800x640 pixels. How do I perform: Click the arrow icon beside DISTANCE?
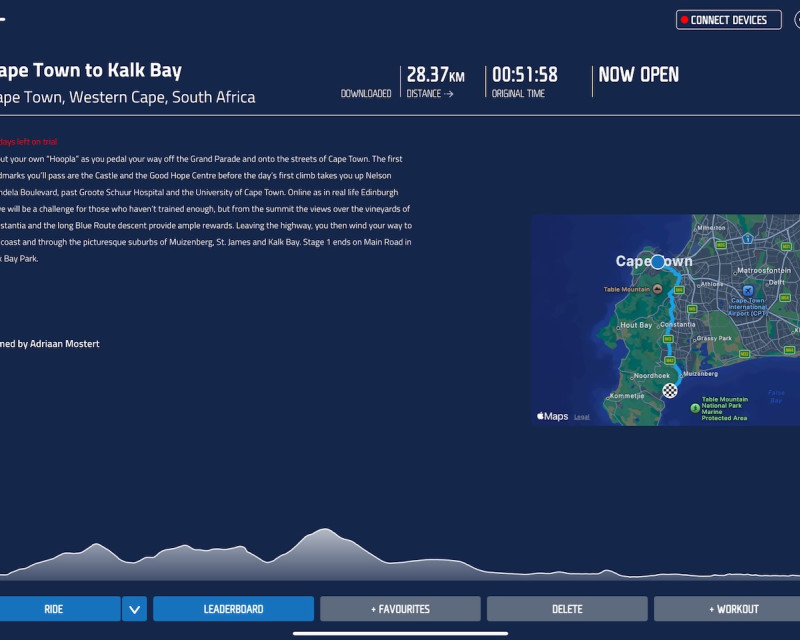[448, 94]
